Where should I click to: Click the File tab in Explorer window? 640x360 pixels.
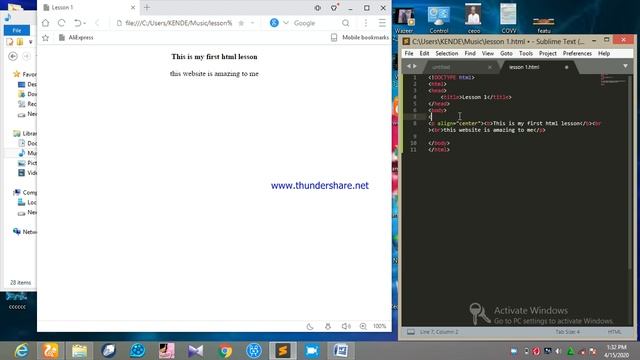tap(17, 30)
